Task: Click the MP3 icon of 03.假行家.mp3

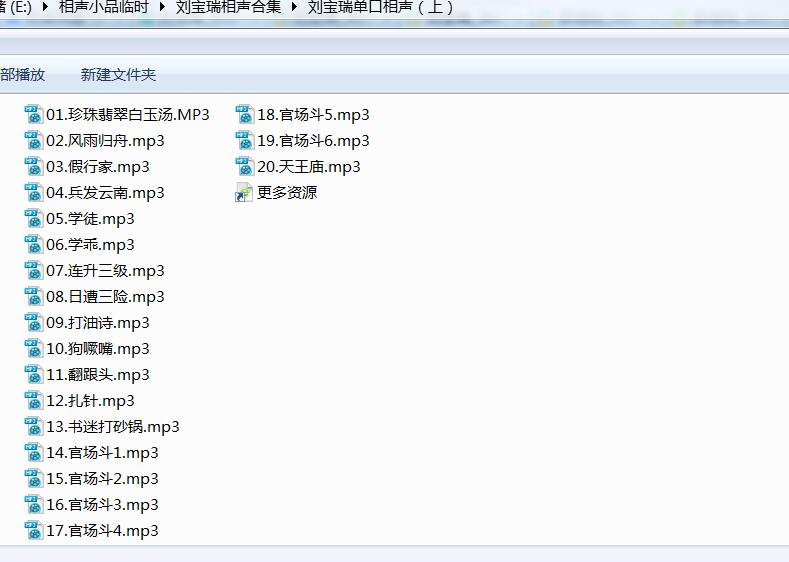Action: tap(34, 167)
